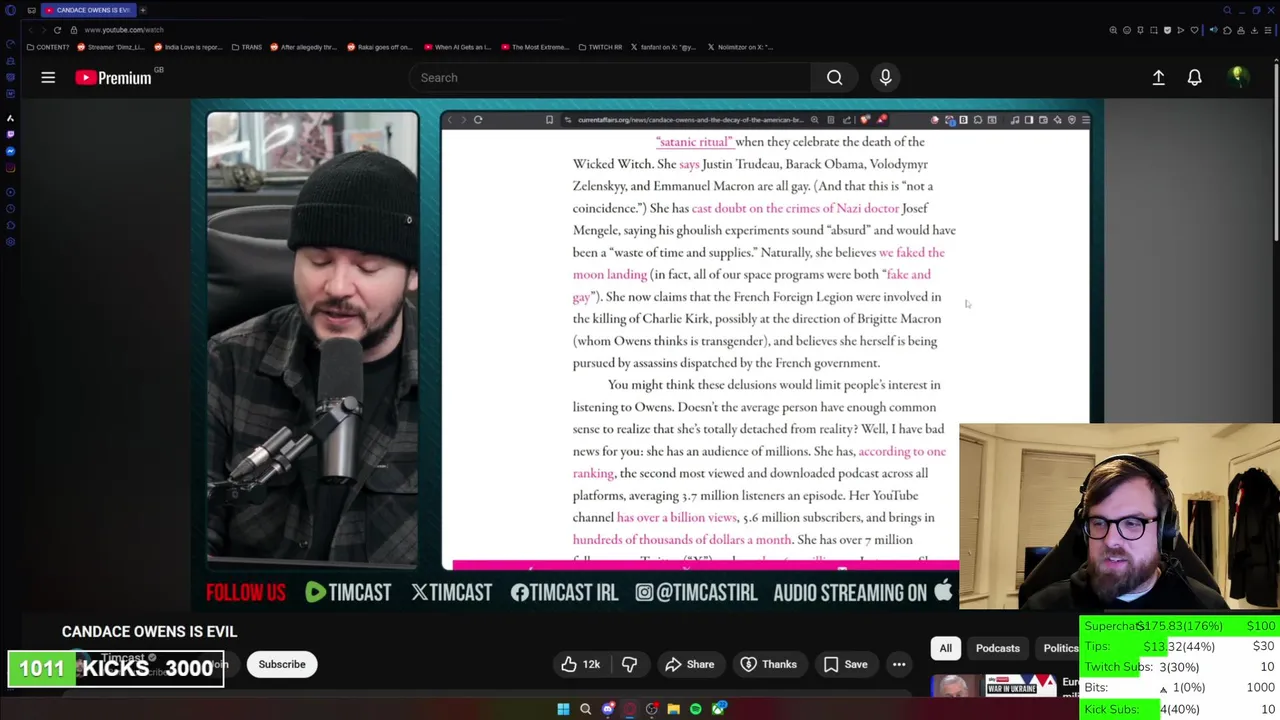Open the India Love is repor... bookmark
The height and width of the screenshot is (720, 1280).
[x=188, y=47]
